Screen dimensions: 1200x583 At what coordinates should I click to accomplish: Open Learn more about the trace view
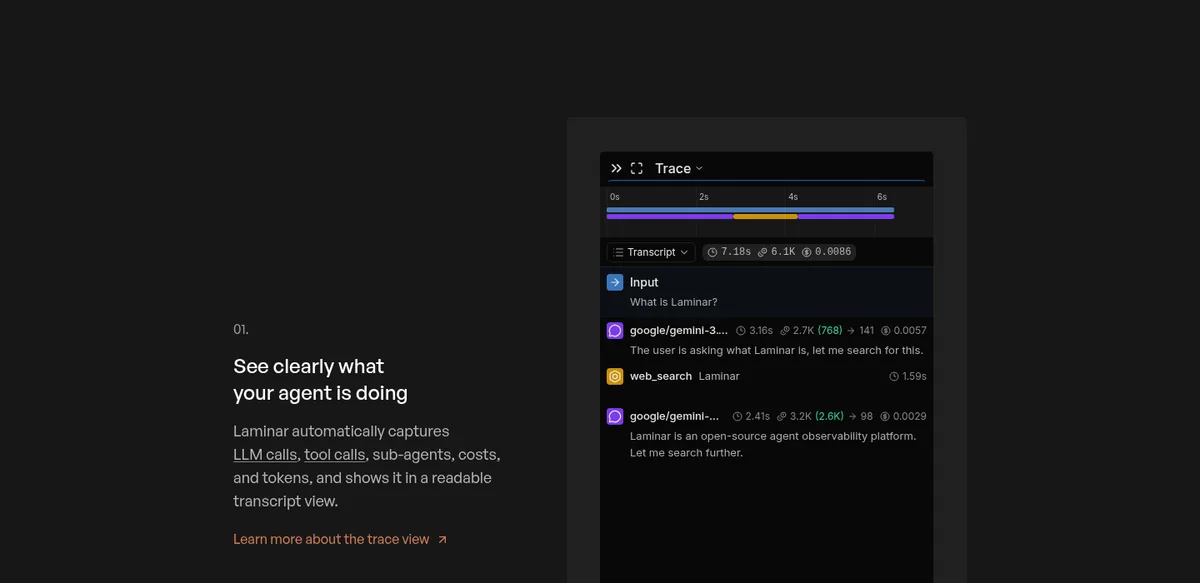(x=331, y=539)
